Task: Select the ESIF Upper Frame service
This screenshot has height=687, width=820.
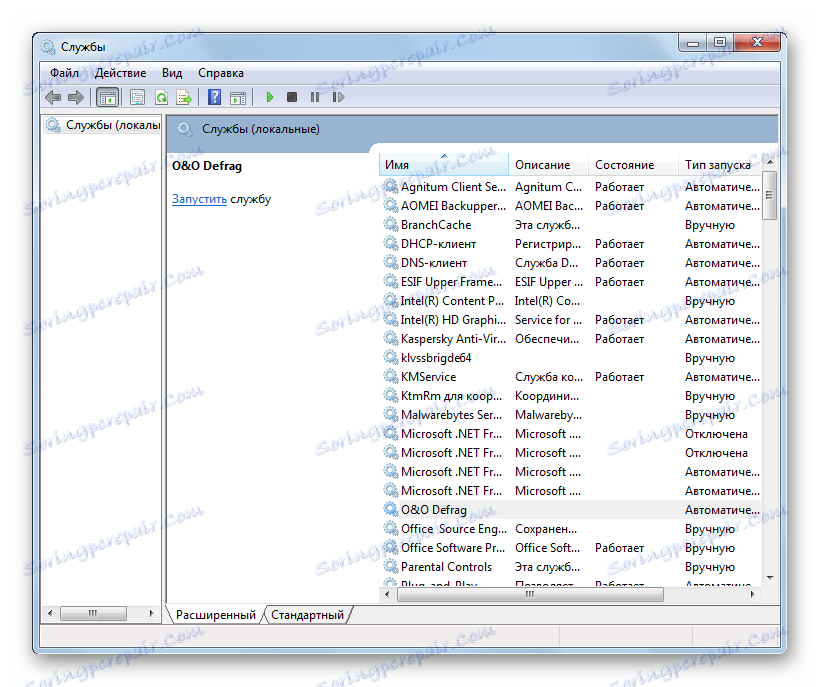Action: click(571, 281)
